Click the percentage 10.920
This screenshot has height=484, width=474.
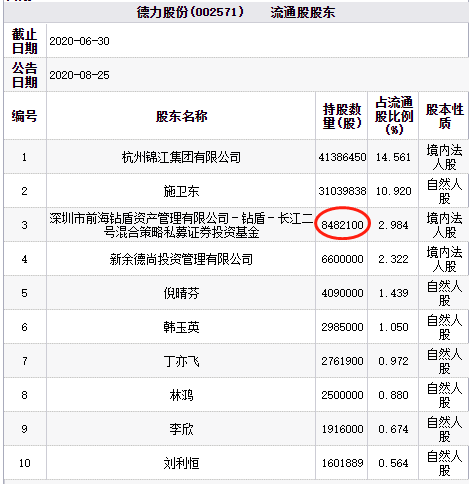click(x=393, y=191)
